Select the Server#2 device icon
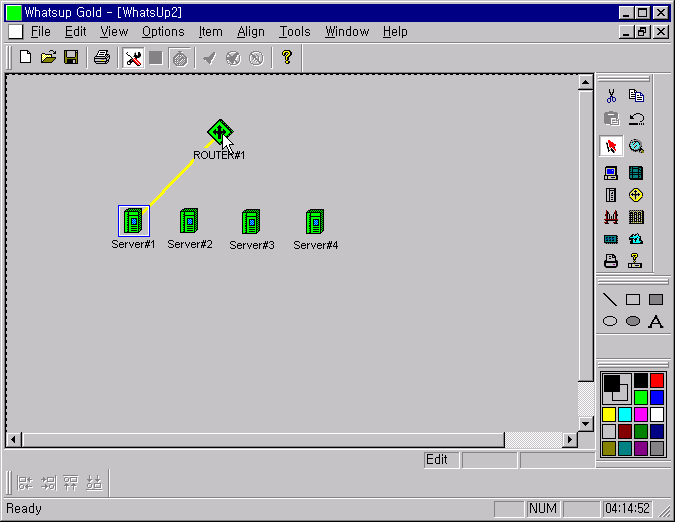Screen dimensions: 675x522 [x=189, y=221]
